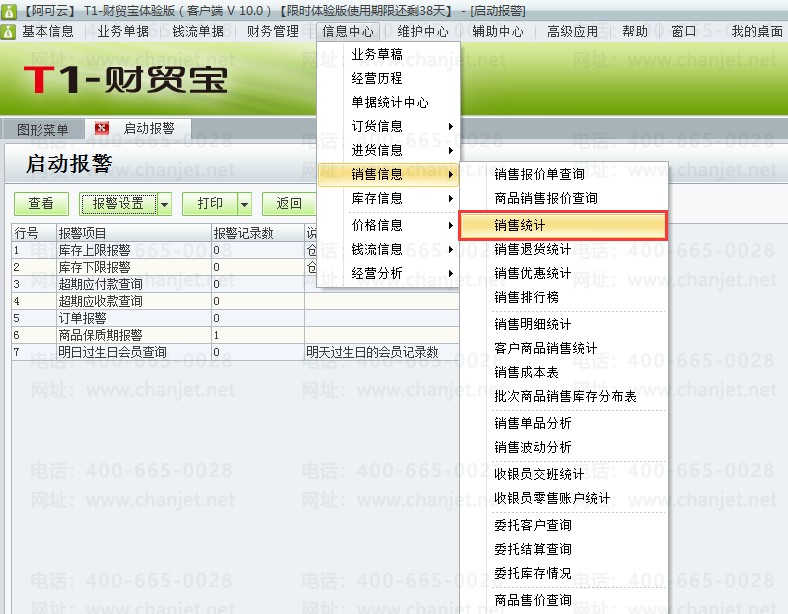Expand the 销售信息 submenu

coord(389,174)
